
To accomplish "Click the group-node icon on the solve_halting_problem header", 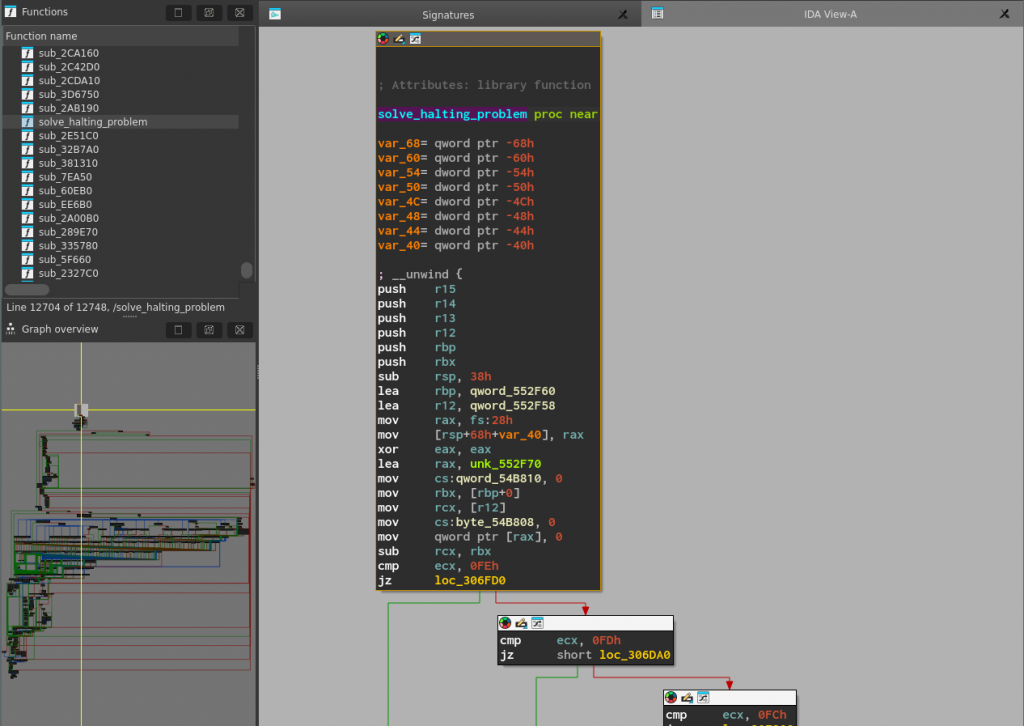I will tap(414, 38).
